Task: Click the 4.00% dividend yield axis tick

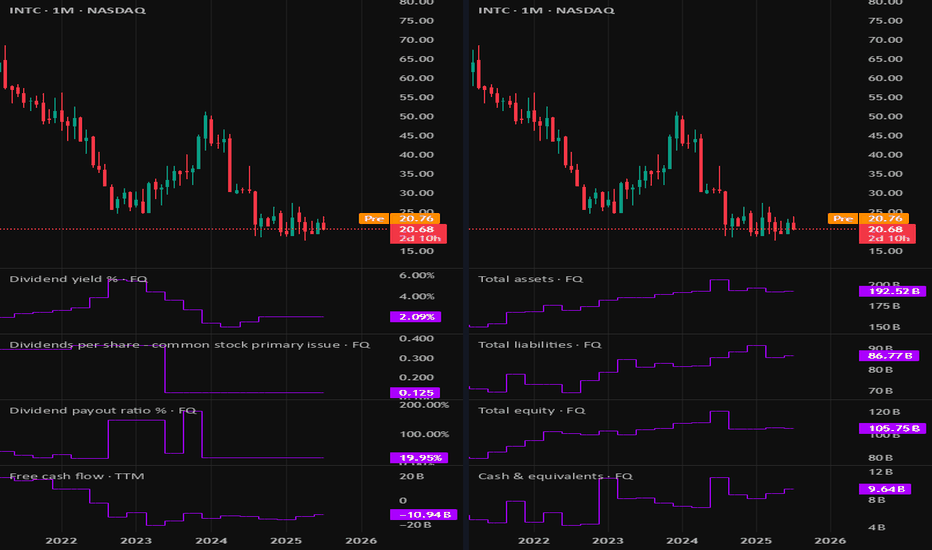Action: [x=416, y=296]
